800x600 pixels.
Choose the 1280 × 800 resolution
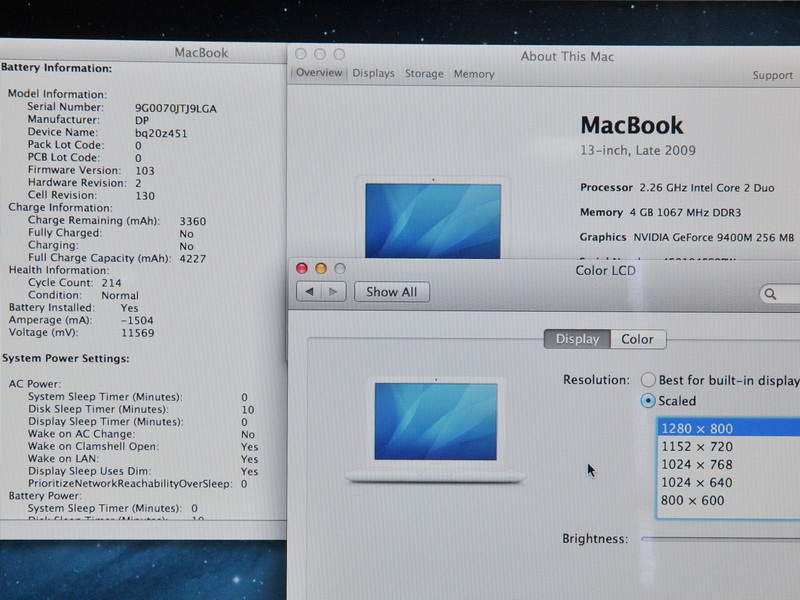point(729,428)
